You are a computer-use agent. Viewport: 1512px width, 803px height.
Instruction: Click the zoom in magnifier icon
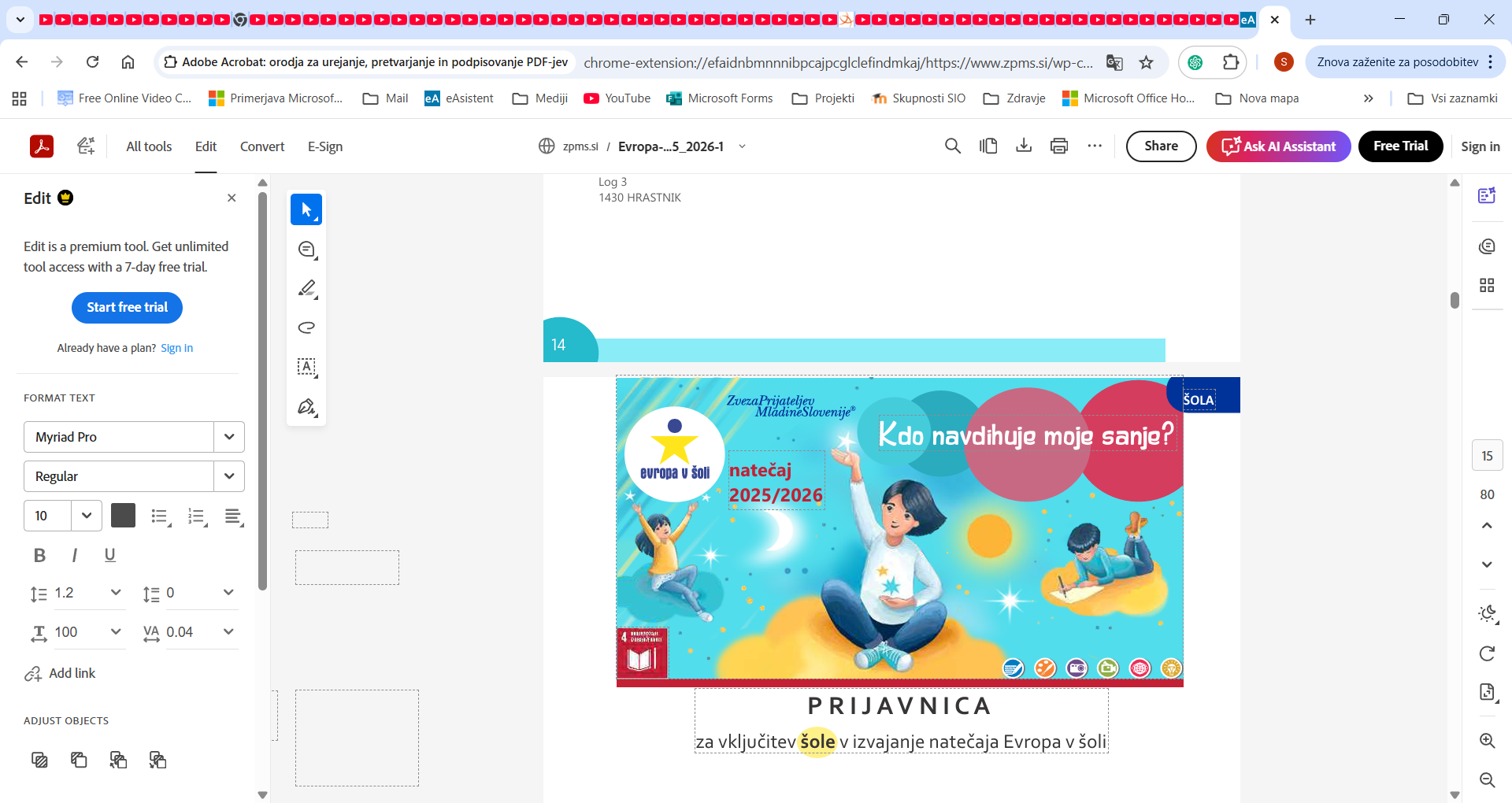tap(1487, 741)
